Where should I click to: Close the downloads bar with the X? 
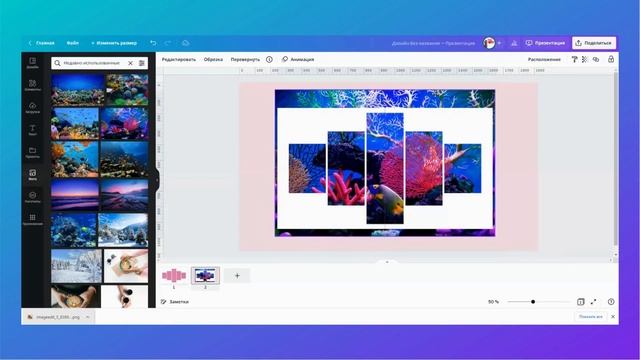[613, 317]
